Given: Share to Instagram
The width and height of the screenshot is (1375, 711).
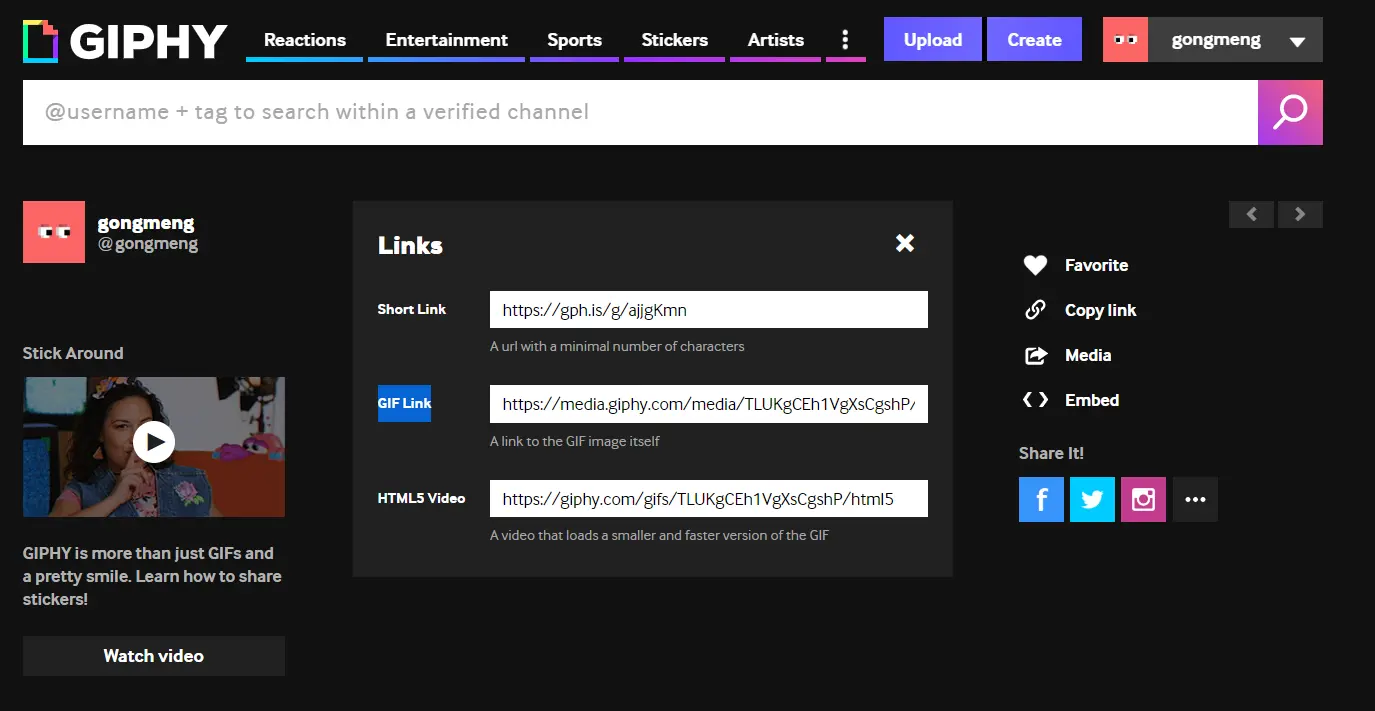Looking at the screenshot, I should tap(1144, 499).
